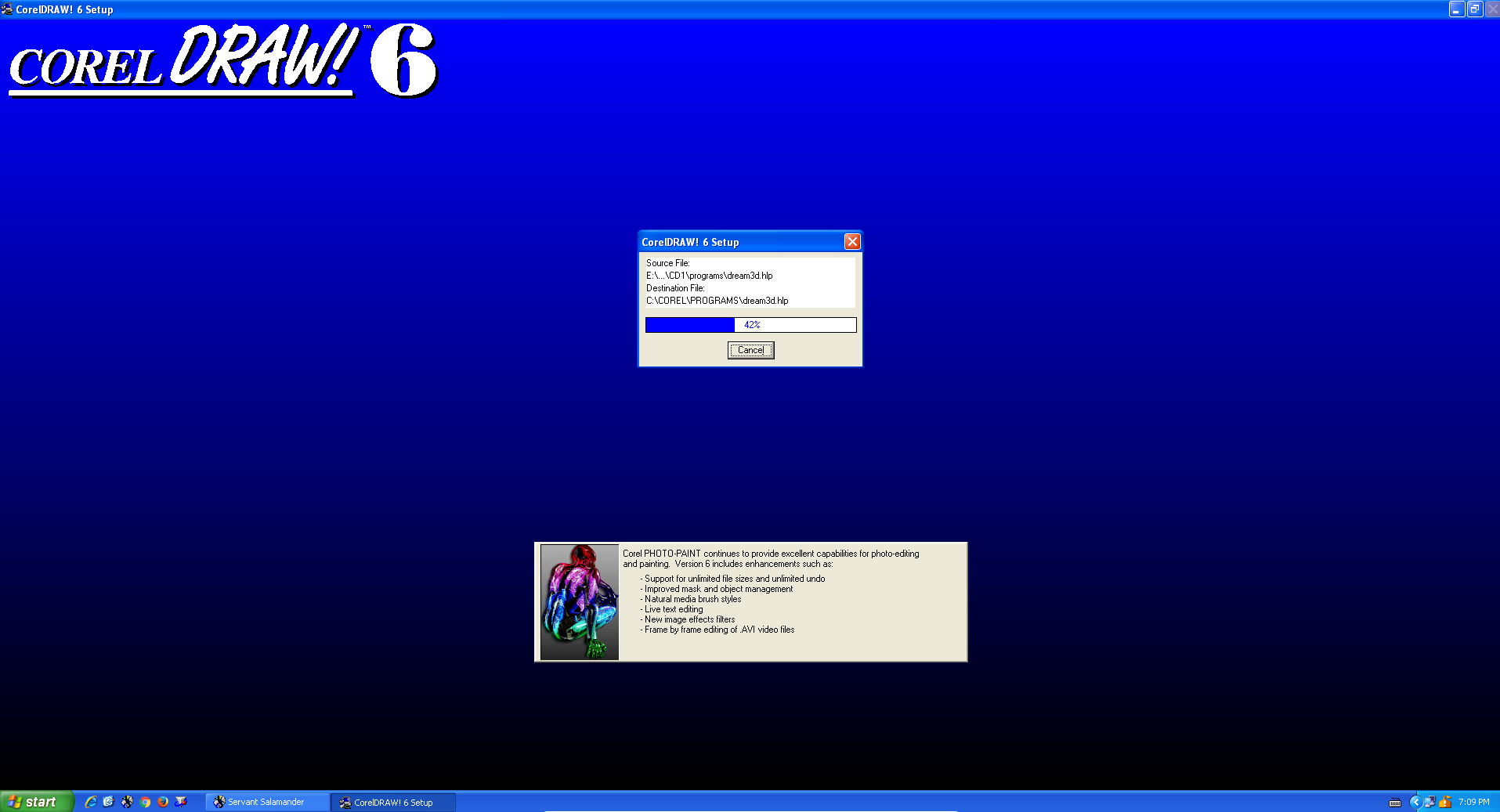Open the network connection tray icon
Viewport: 1500px width, 812px height.
[1430, 802]
